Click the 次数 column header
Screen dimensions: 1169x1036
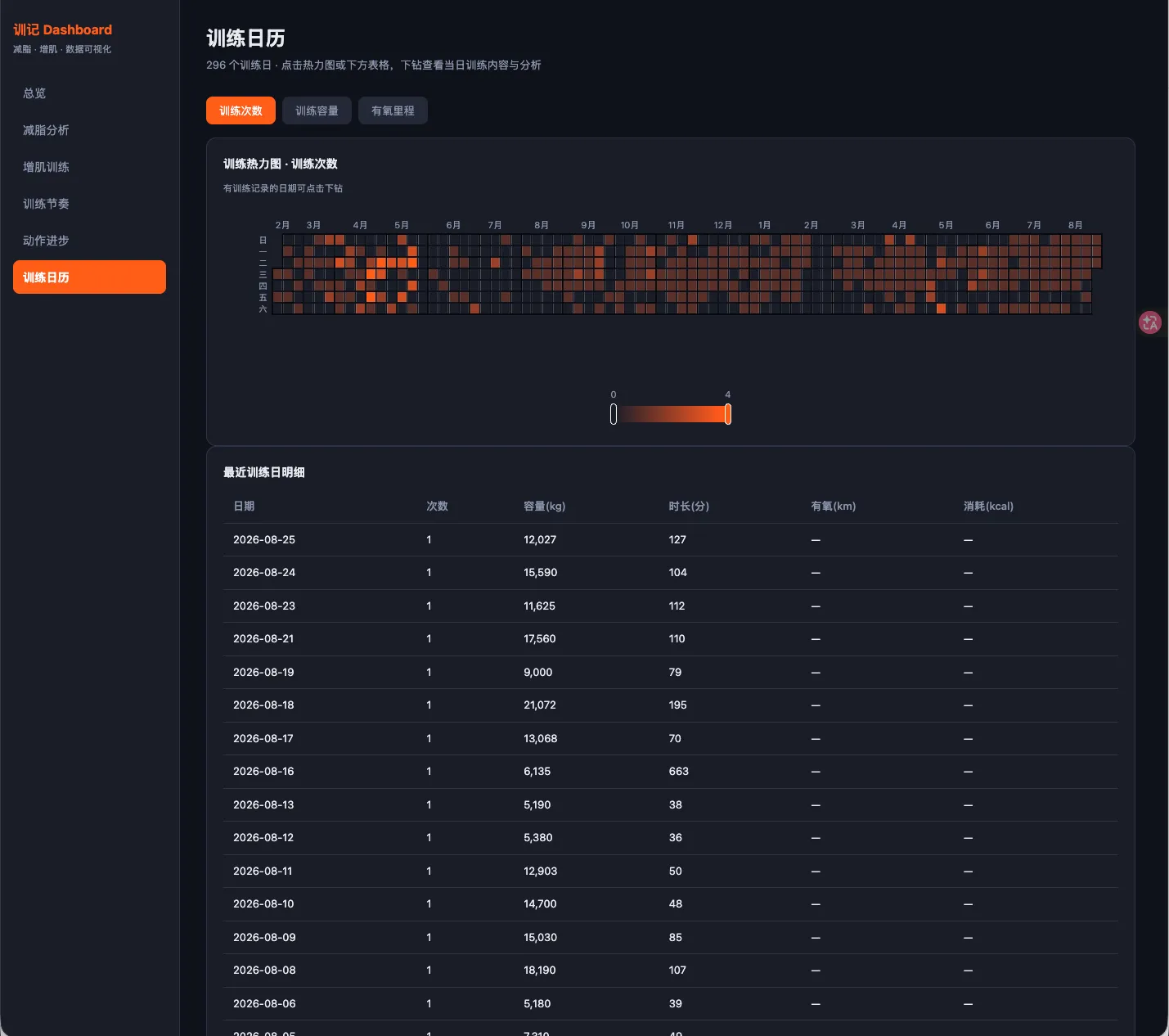click(437, 507)
